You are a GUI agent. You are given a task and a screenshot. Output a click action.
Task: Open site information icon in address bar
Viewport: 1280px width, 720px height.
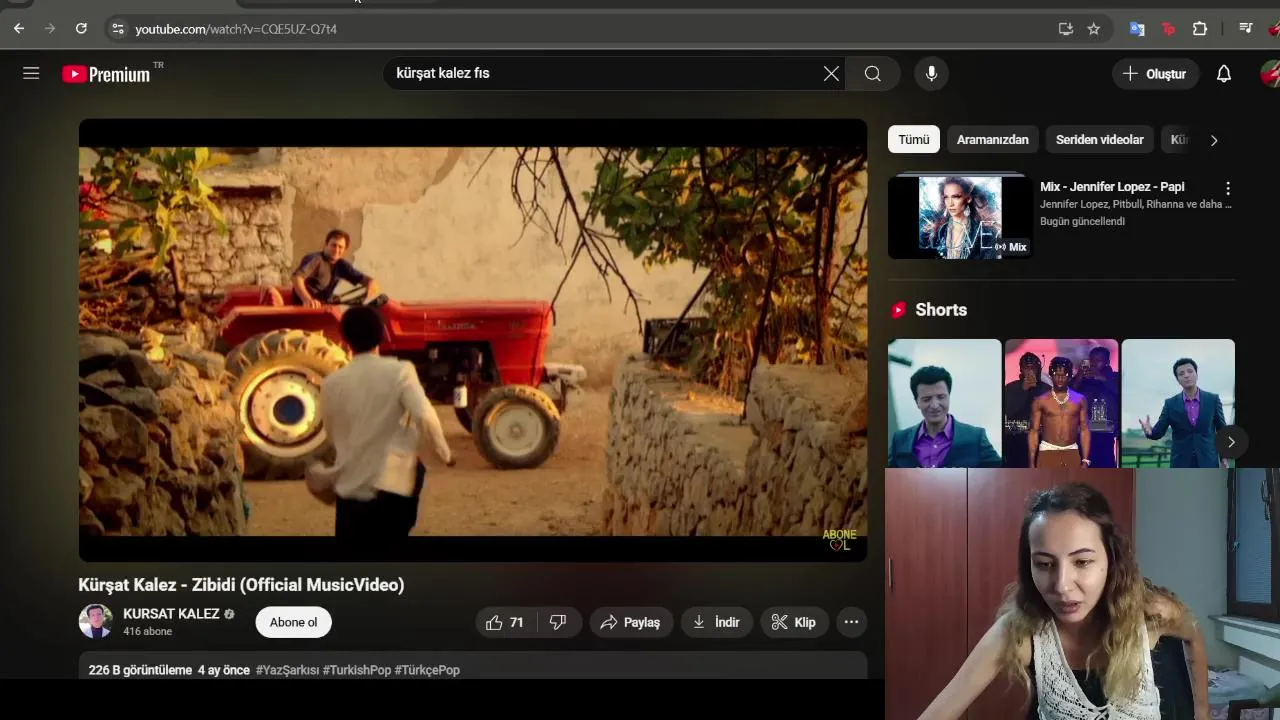pos(118,29)
